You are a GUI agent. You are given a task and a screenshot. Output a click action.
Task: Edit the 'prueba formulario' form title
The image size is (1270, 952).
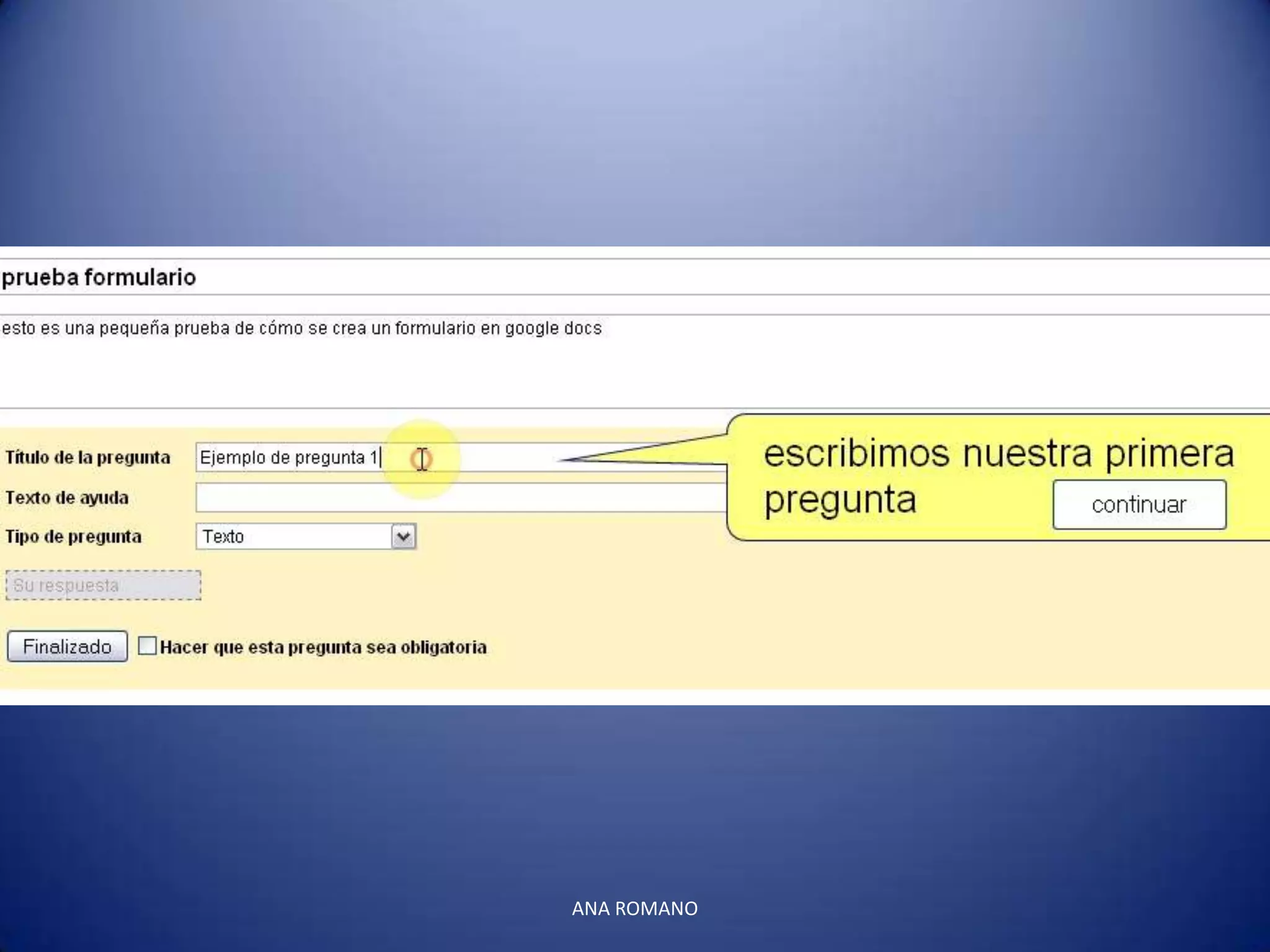click(99, 277)
